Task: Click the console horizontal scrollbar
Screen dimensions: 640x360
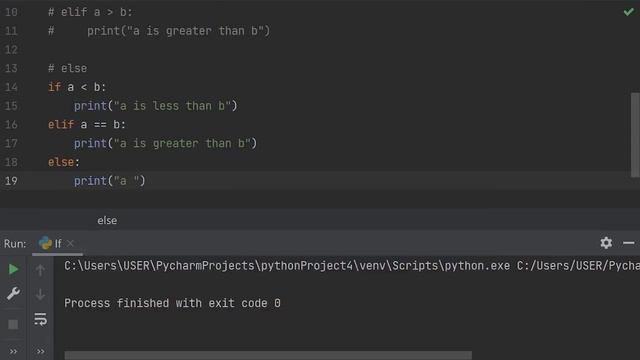Action: pos(268,355)
